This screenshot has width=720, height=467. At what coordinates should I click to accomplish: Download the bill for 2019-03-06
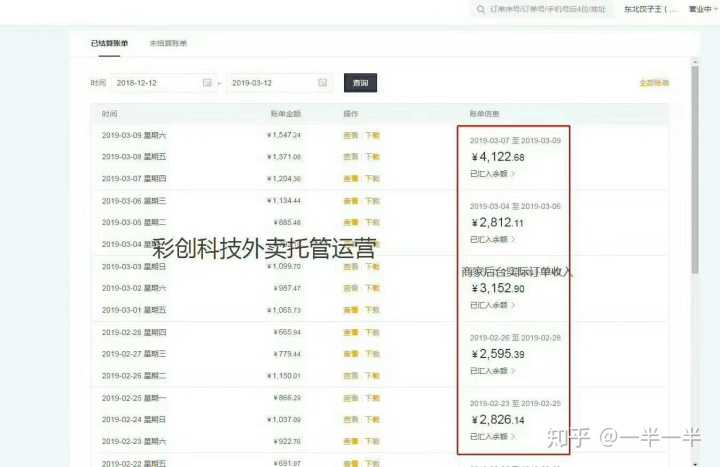pos(372,201)
